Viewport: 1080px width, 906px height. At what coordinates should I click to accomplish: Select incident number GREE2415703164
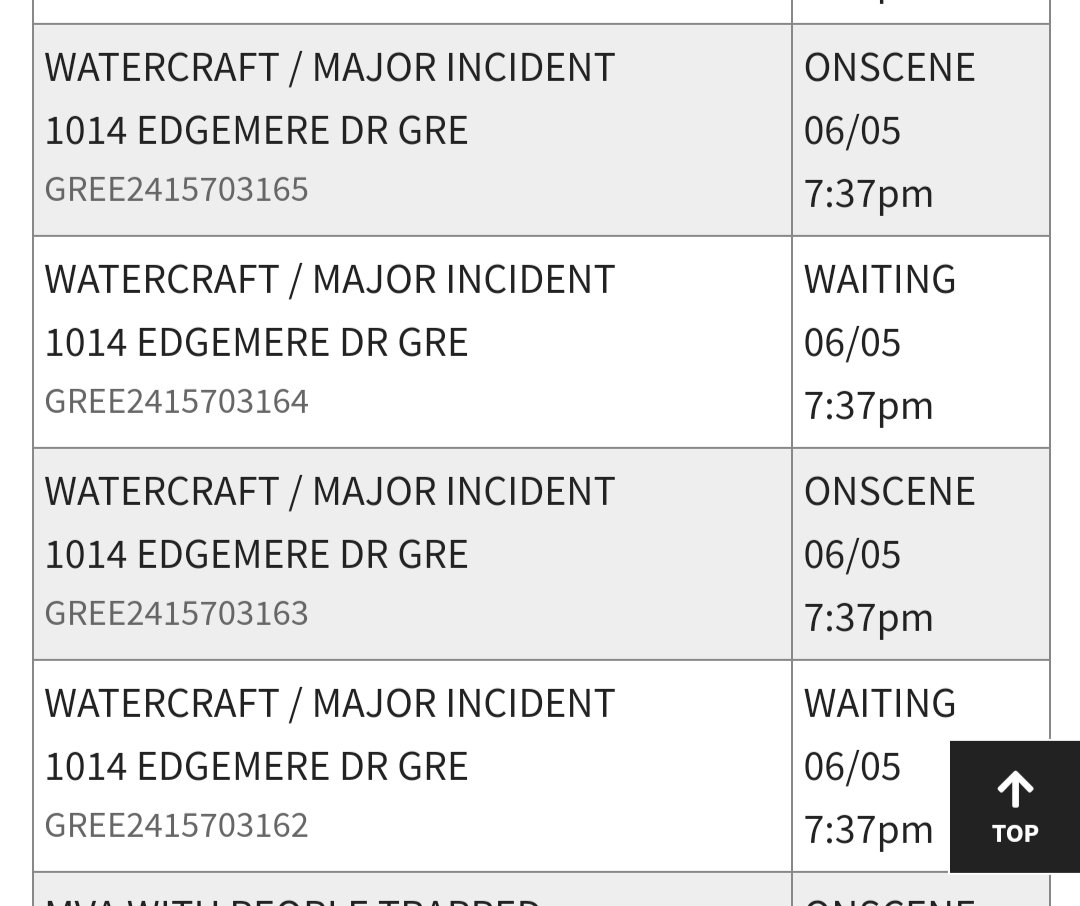(x=176, y=402)
